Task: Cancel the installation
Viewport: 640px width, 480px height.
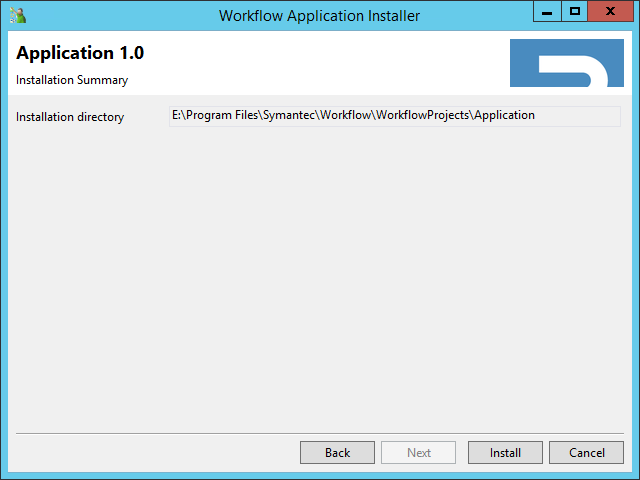Action: [x=586, y=452]
